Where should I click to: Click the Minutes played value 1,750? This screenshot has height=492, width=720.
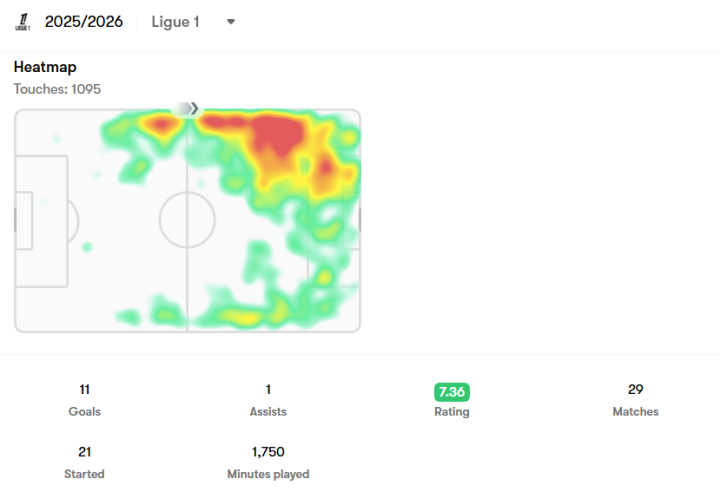268,452
